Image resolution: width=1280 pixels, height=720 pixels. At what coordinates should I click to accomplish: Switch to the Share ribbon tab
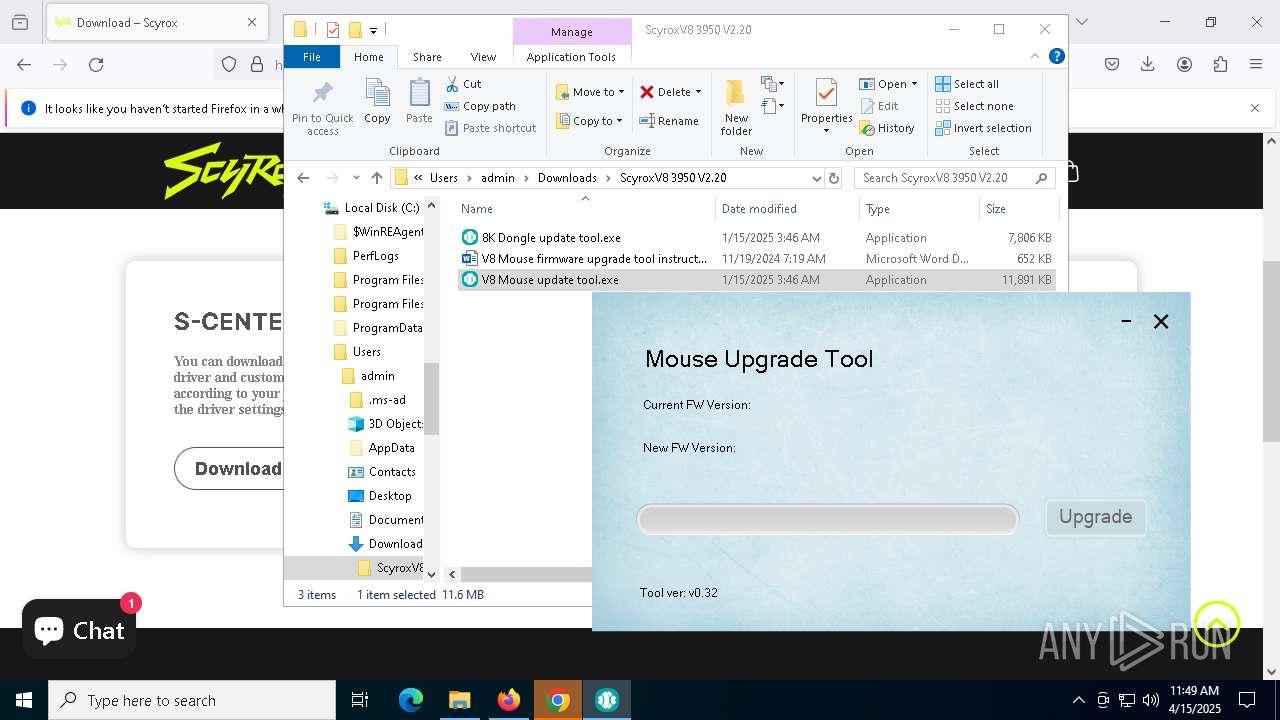427,57
